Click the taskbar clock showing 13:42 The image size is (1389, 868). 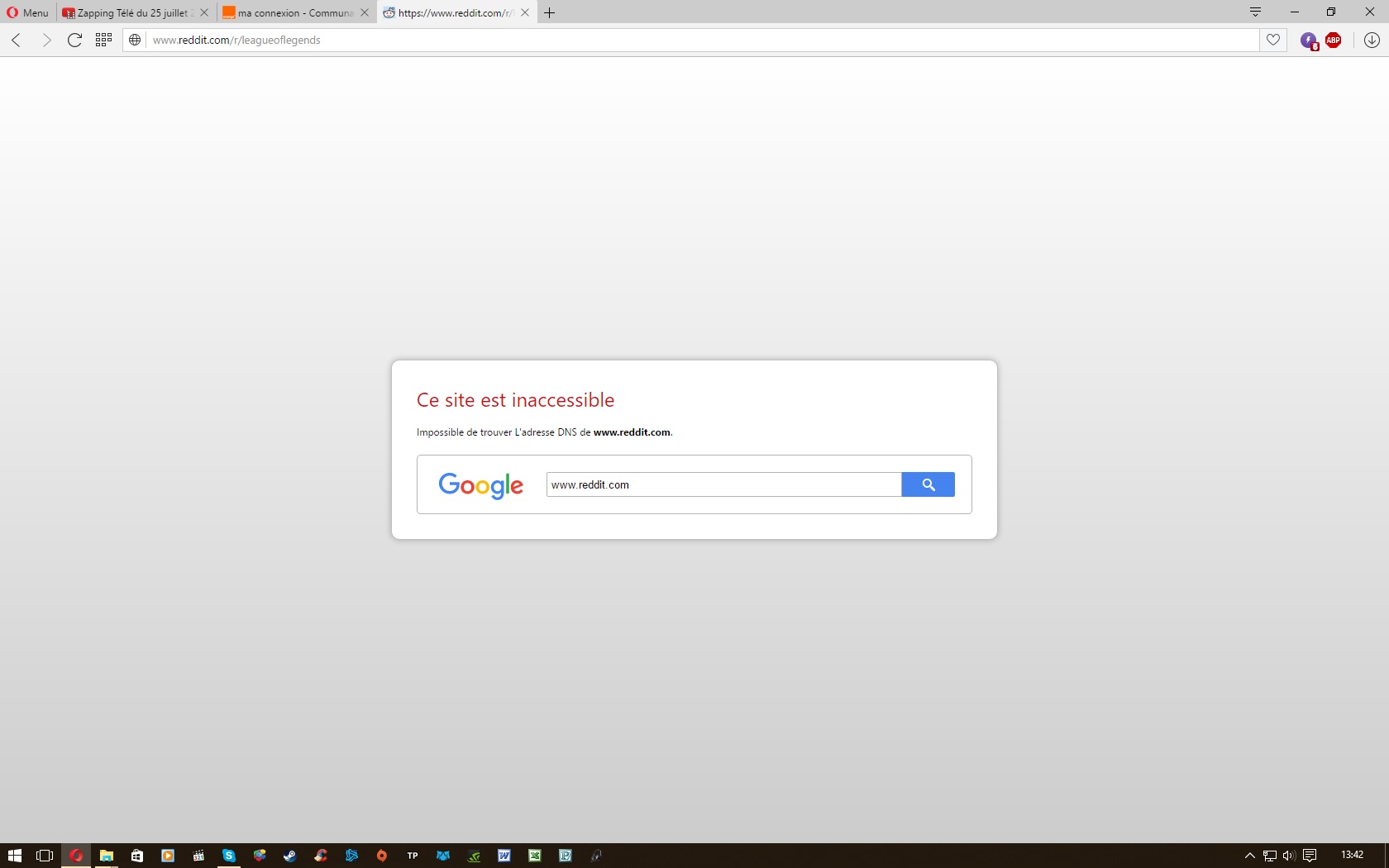coord(1353,855)
